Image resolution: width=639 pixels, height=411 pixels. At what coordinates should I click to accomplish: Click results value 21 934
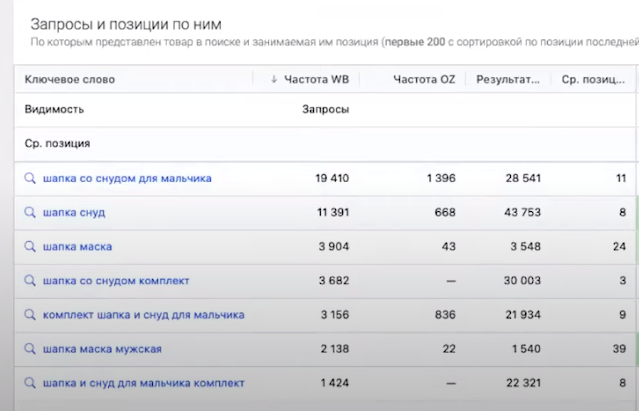[x=523, y=314]
